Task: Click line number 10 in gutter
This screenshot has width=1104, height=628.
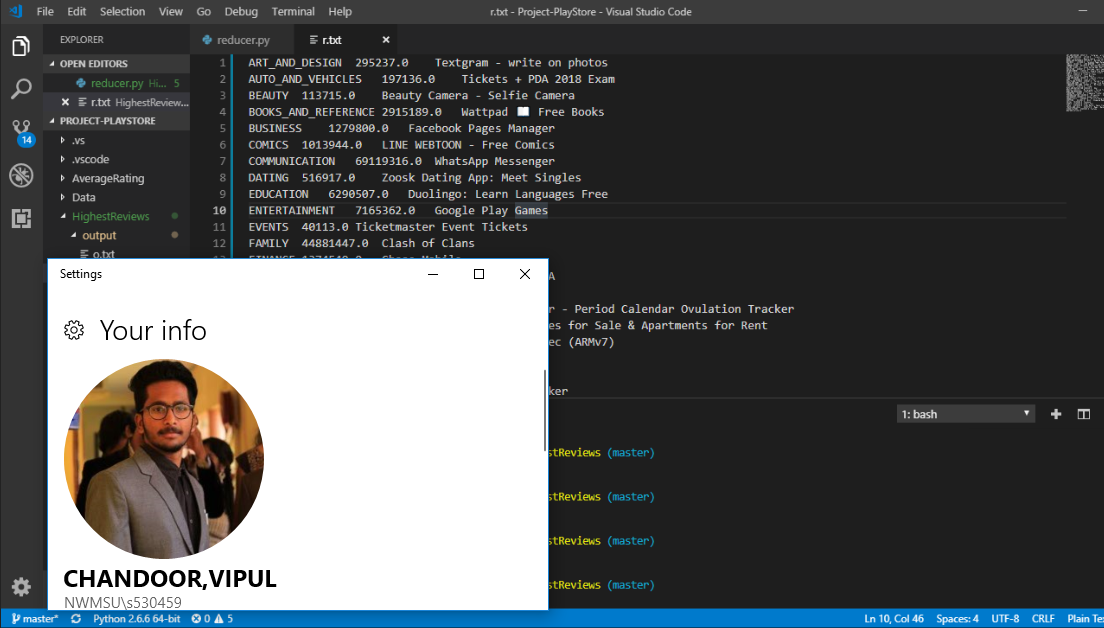Action: 219,211
